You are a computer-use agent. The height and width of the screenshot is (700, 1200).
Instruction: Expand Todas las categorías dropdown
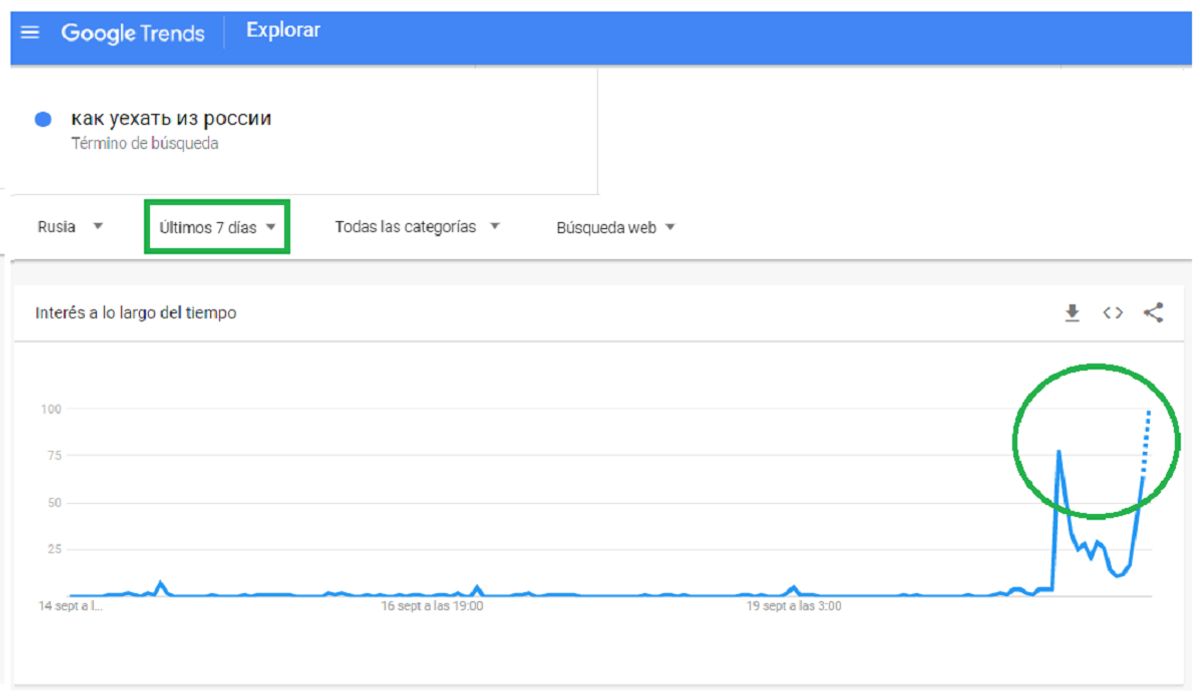[x=417, y=227]
